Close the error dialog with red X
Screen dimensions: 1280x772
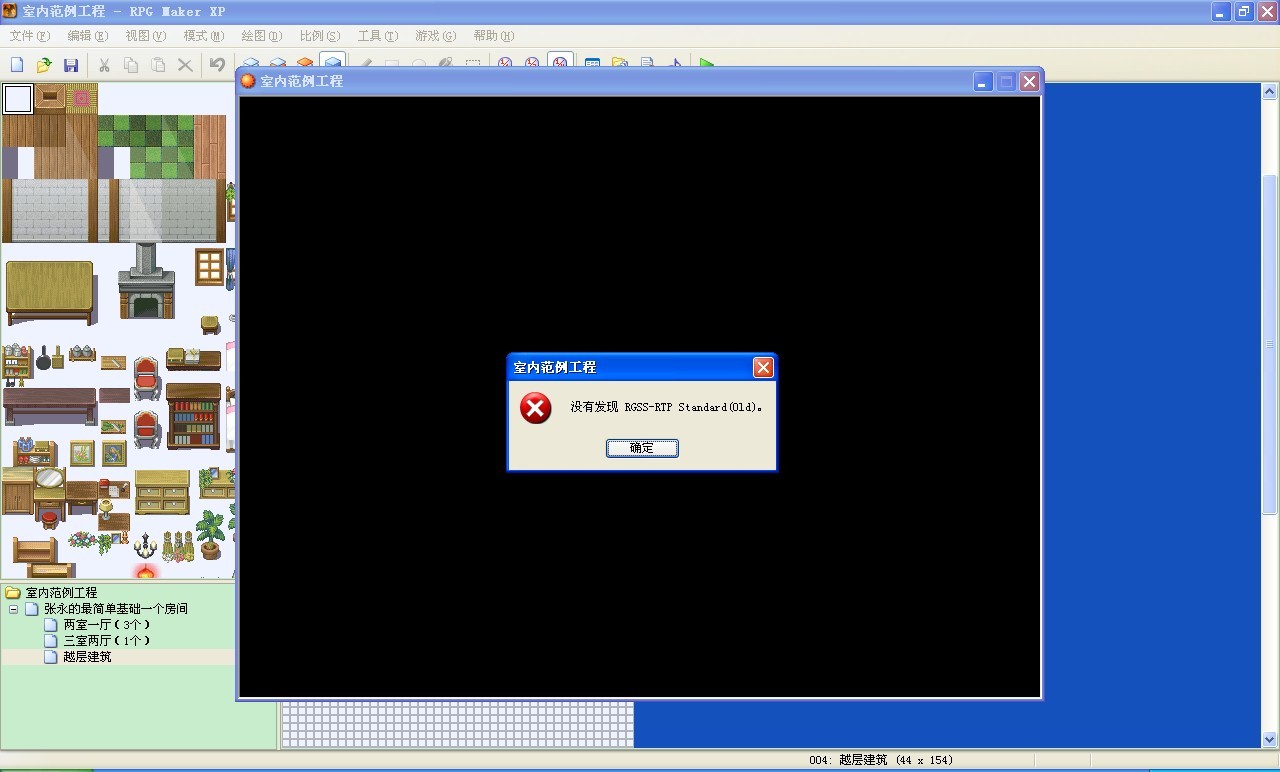pyautogui.click(x=763, y=367)
